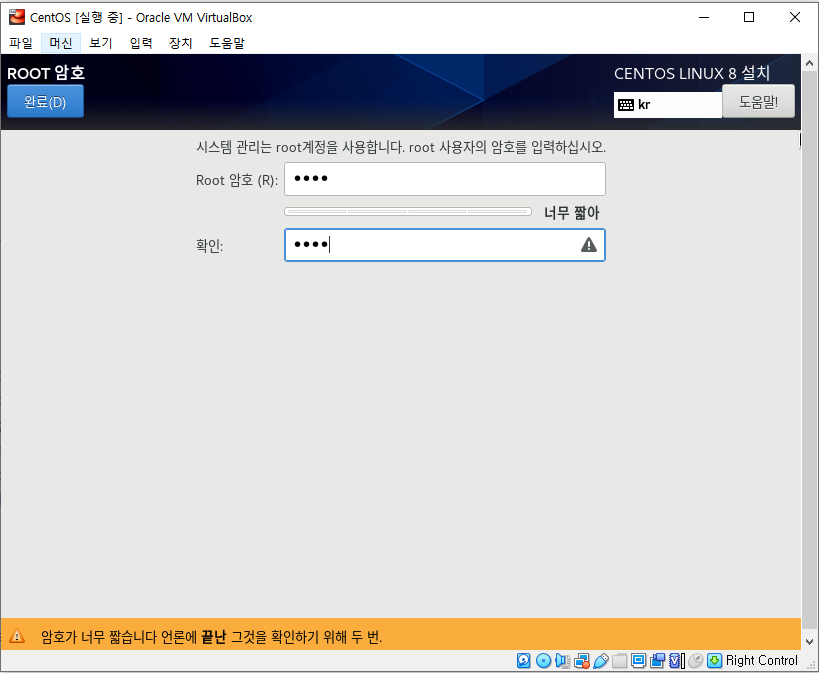The image size is (819, 673).
Task: Focus the 확인 confirm password field
Action: click(x=444, y=245)
